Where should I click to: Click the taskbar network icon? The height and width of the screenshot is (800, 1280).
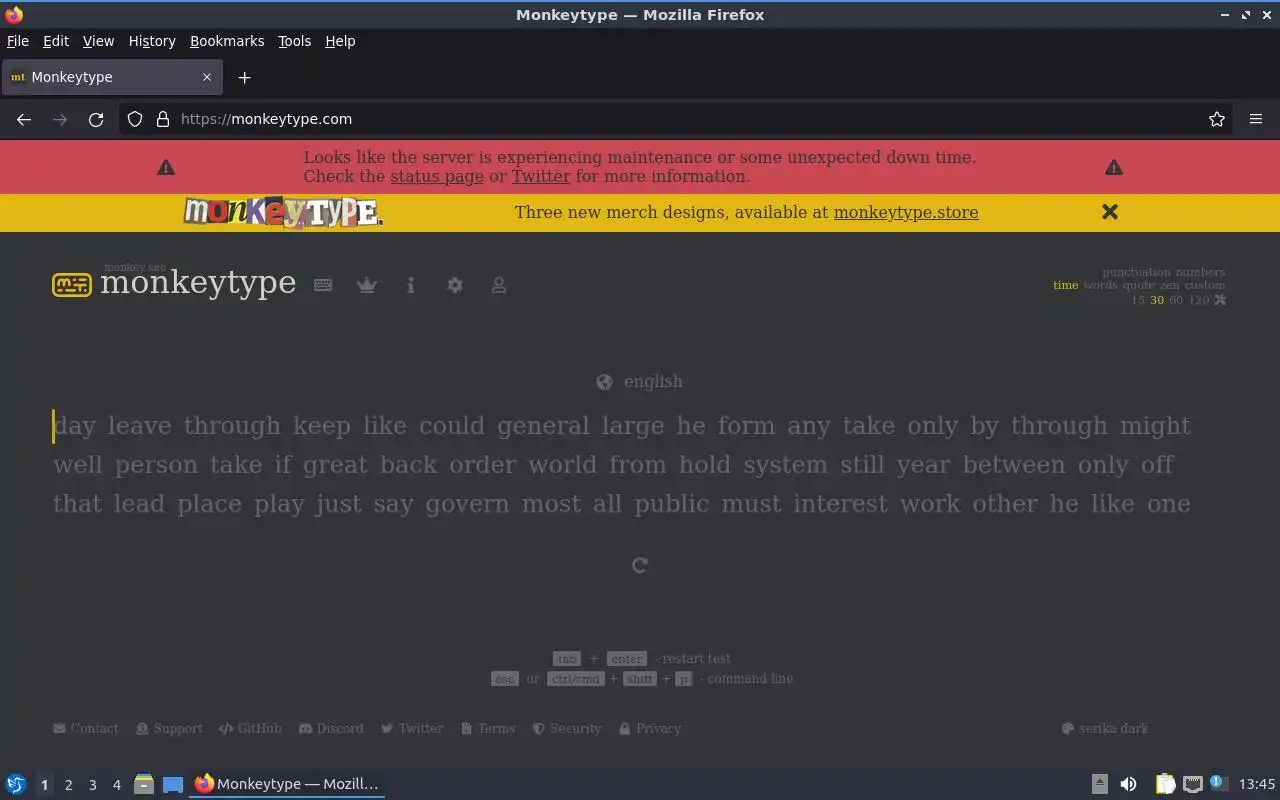pyautogui.click(x=1192, y=784)
